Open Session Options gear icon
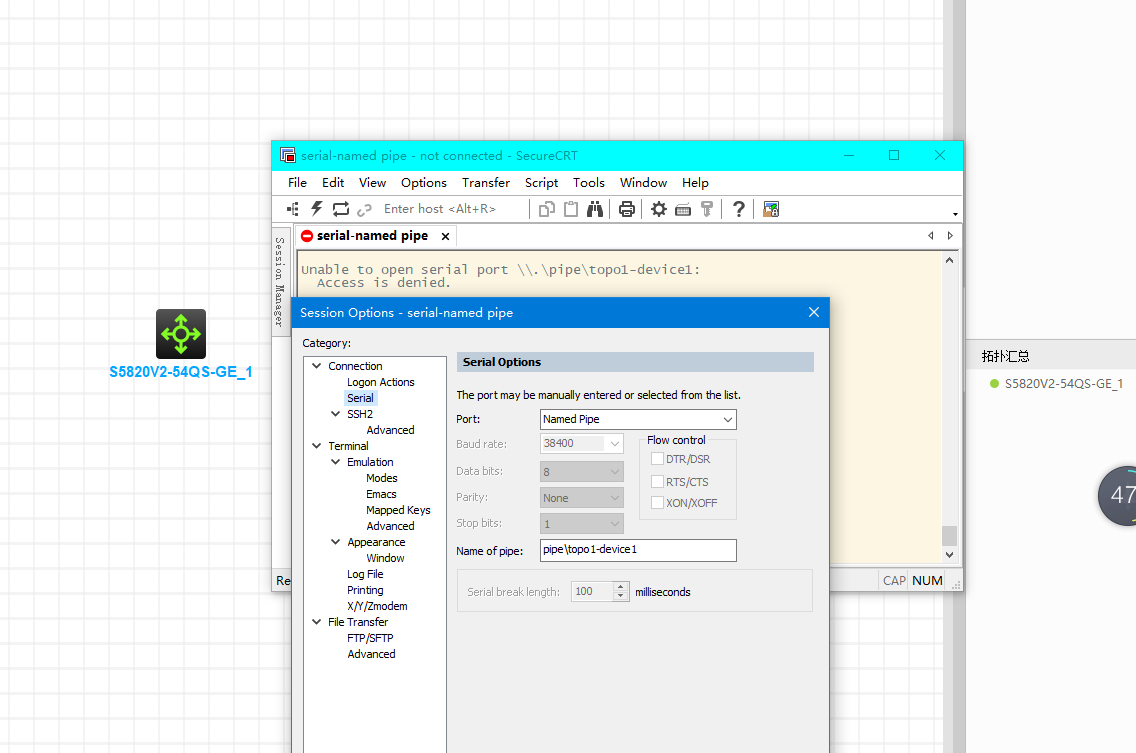 659,209
